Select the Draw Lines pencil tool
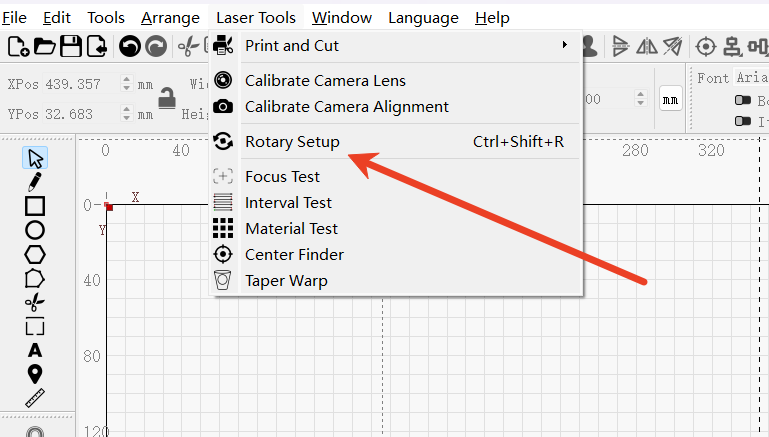Viewport: 769px width, 437px height. coord(35,182)
